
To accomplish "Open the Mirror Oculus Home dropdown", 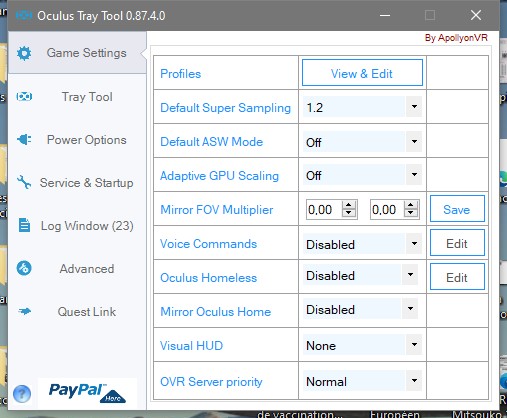I will (x=410, y=309).
